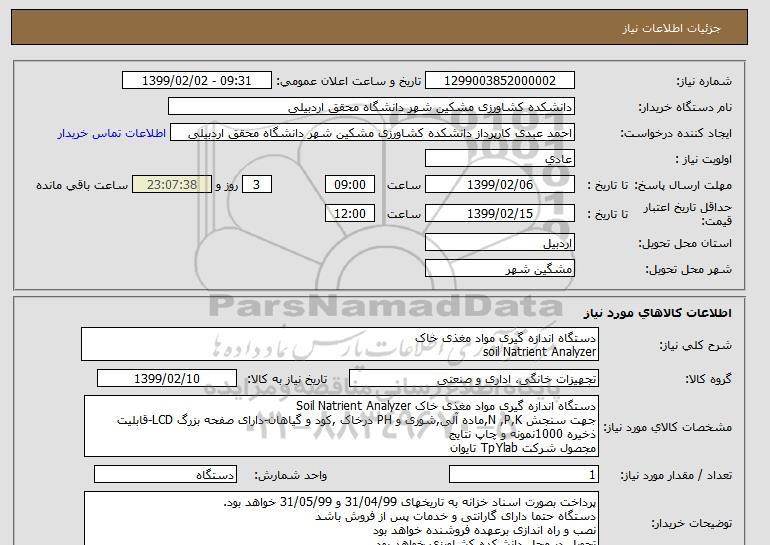The height and width of the screenshot is (545, 770).
Task: Select the section title اطلاعات کالاهای مورد نیاز
Action: (x=658, y=313)
